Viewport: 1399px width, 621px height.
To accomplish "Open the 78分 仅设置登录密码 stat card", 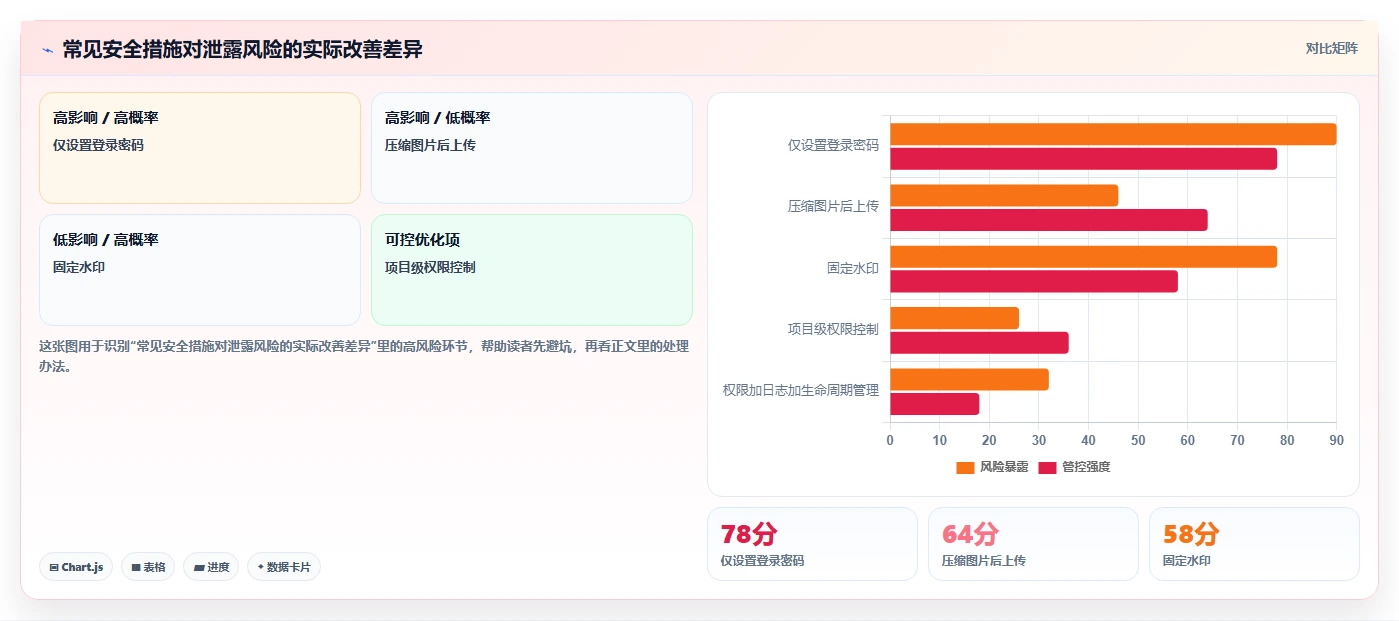I will pyautogui.click(x=812, y=544).
